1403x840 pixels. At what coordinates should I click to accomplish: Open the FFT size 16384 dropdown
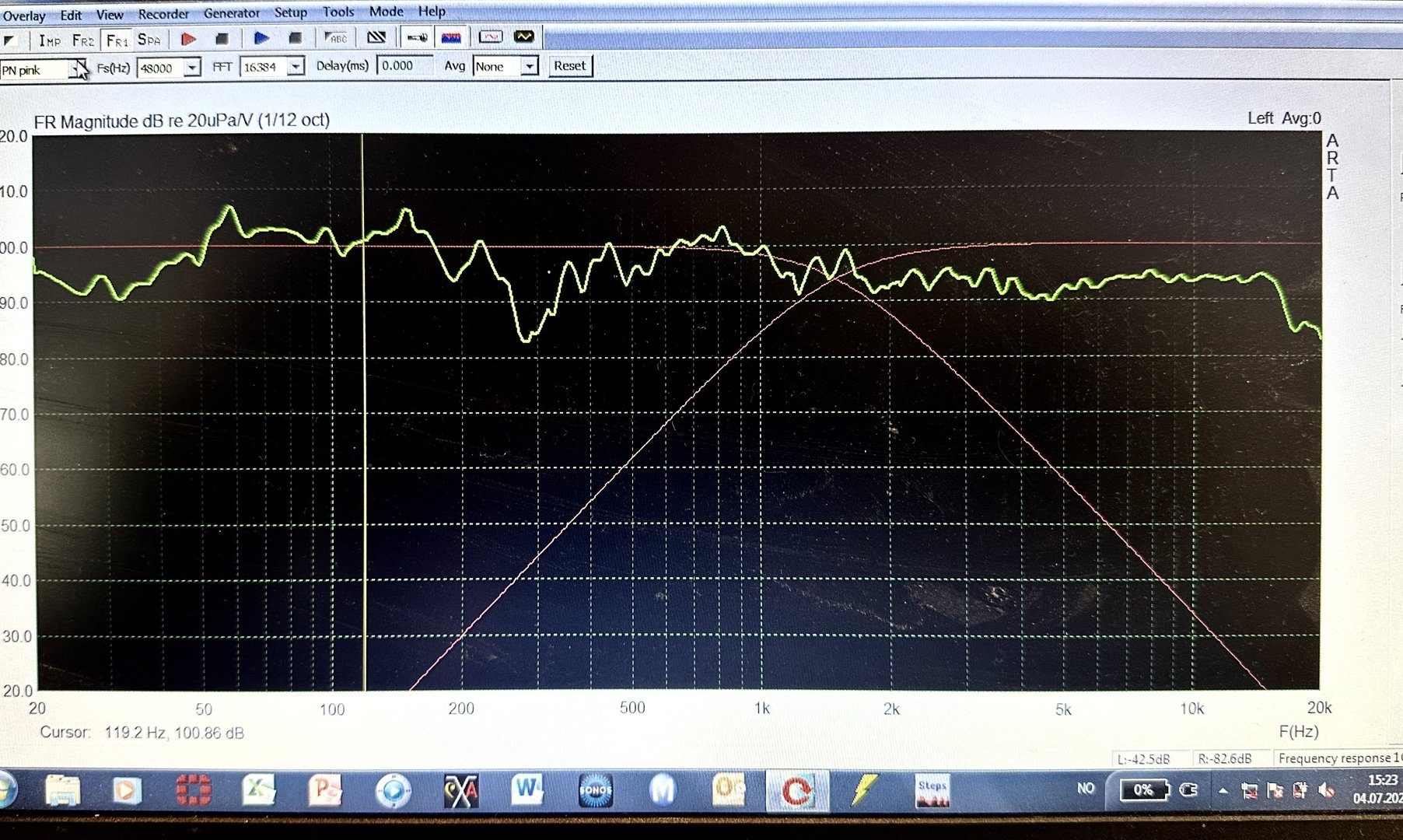pyautogui.click(x=296, y=68)
